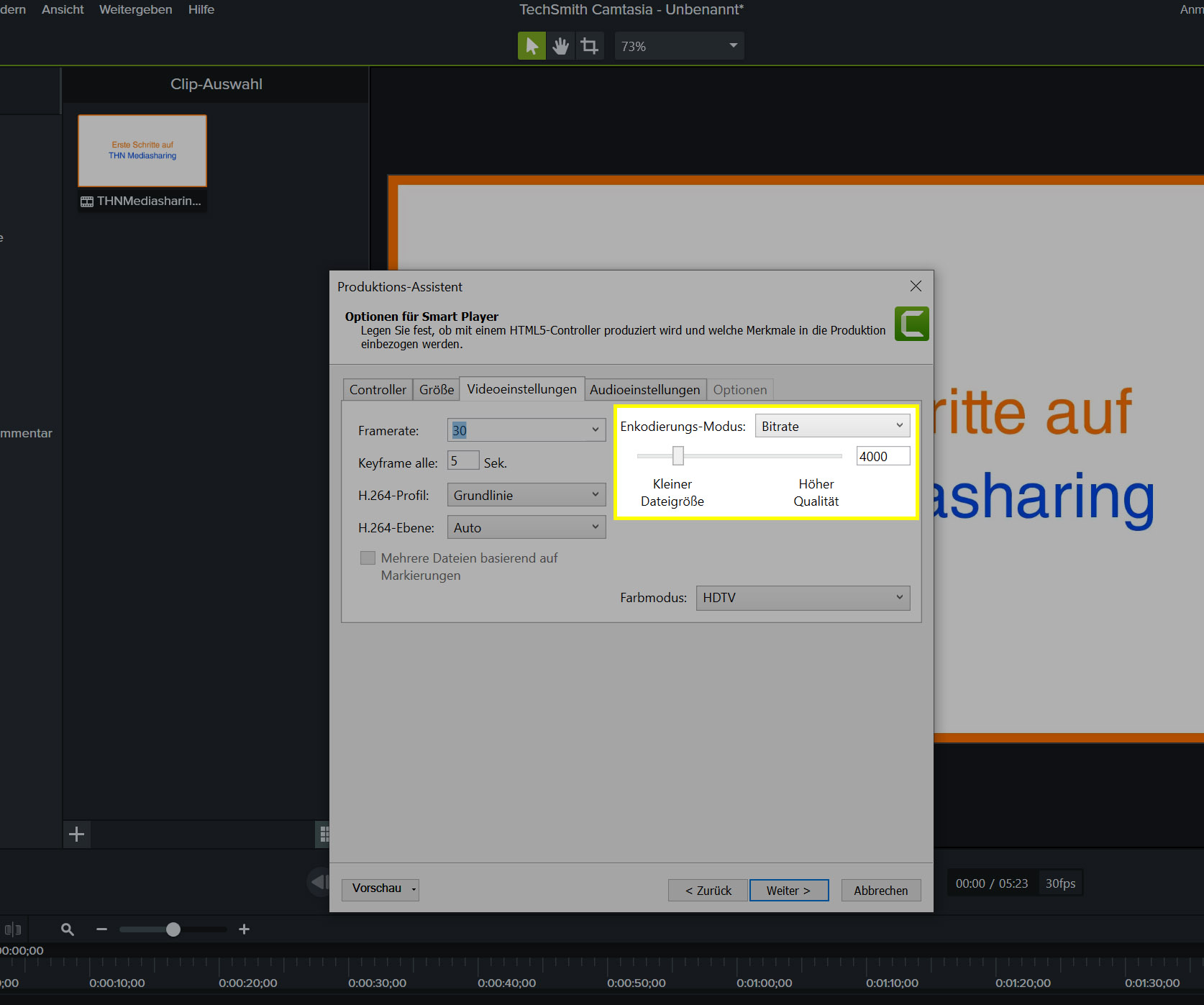Activate the hand pan tool

point(560,46)
